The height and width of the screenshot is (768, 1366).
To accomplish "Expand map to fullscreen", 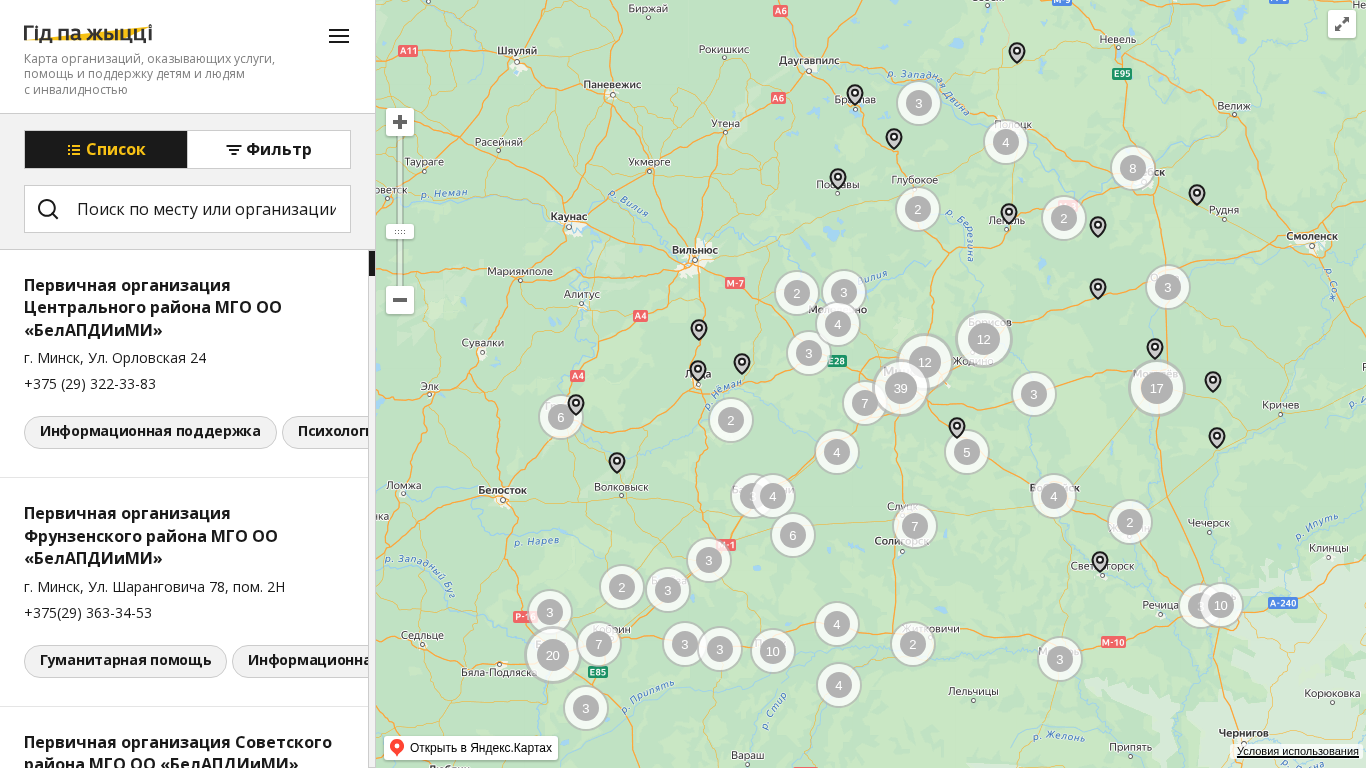I will (x=1341, y=24).
